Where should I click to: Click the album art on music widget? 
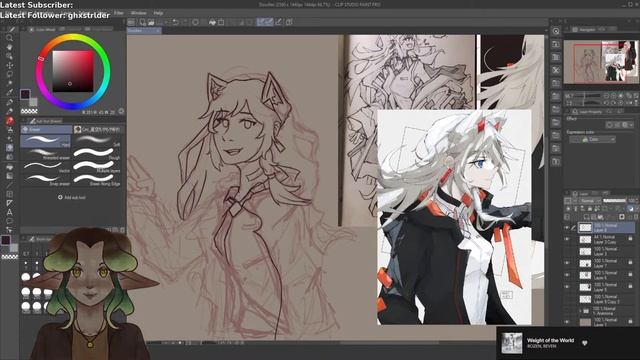click(511, 343)
